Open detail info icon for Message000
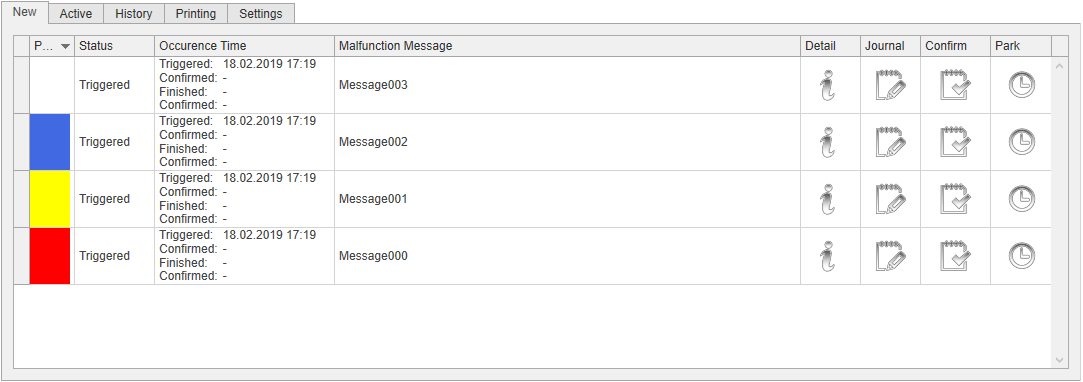The image size is (1083, 382). (x=827, y=256)
